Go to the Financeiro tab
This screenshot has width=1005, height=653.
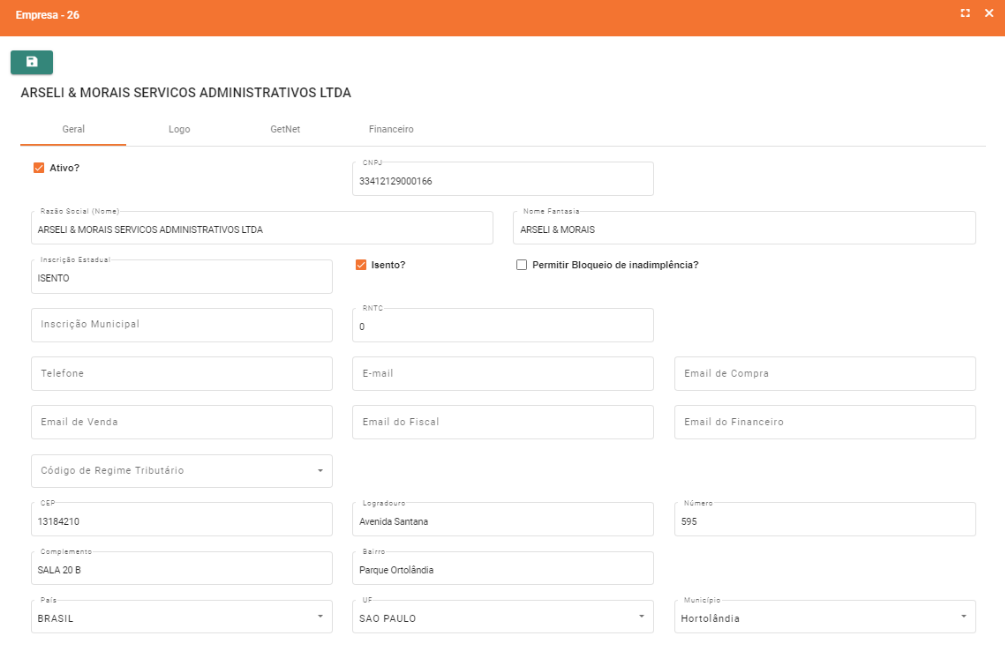(x=391, y=129)
